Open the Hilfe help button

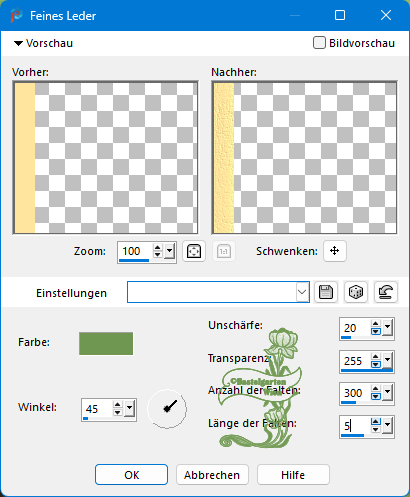point(293,475)
